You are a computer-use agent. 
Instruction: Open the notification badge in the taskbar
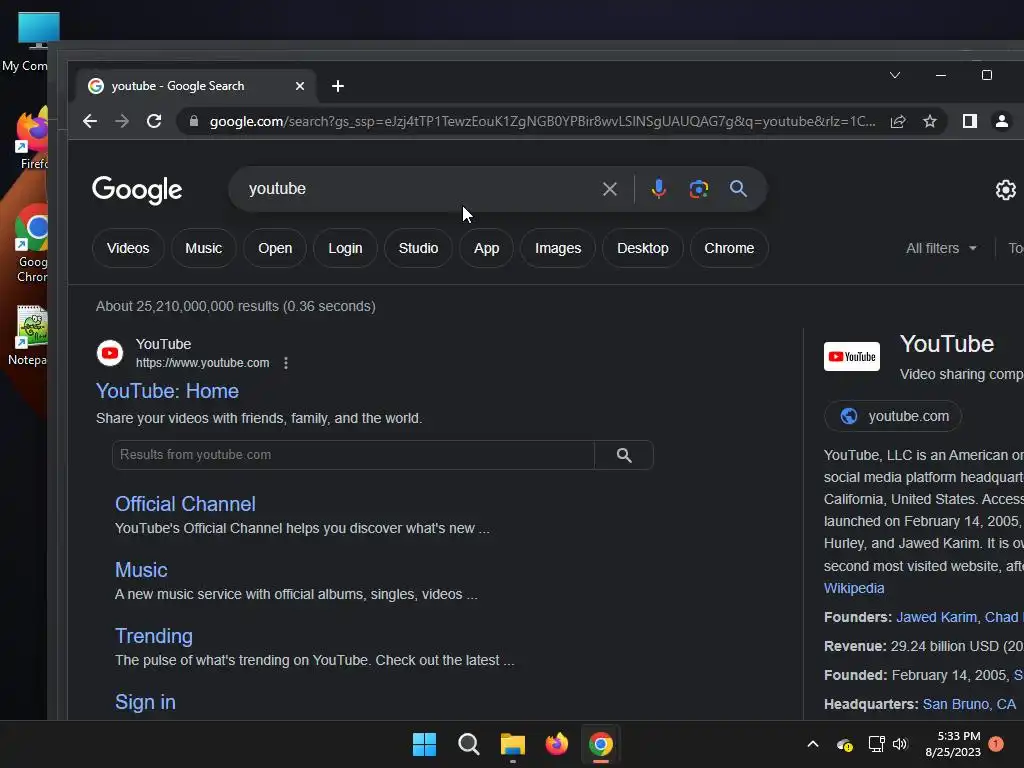[x=996, y=744]
